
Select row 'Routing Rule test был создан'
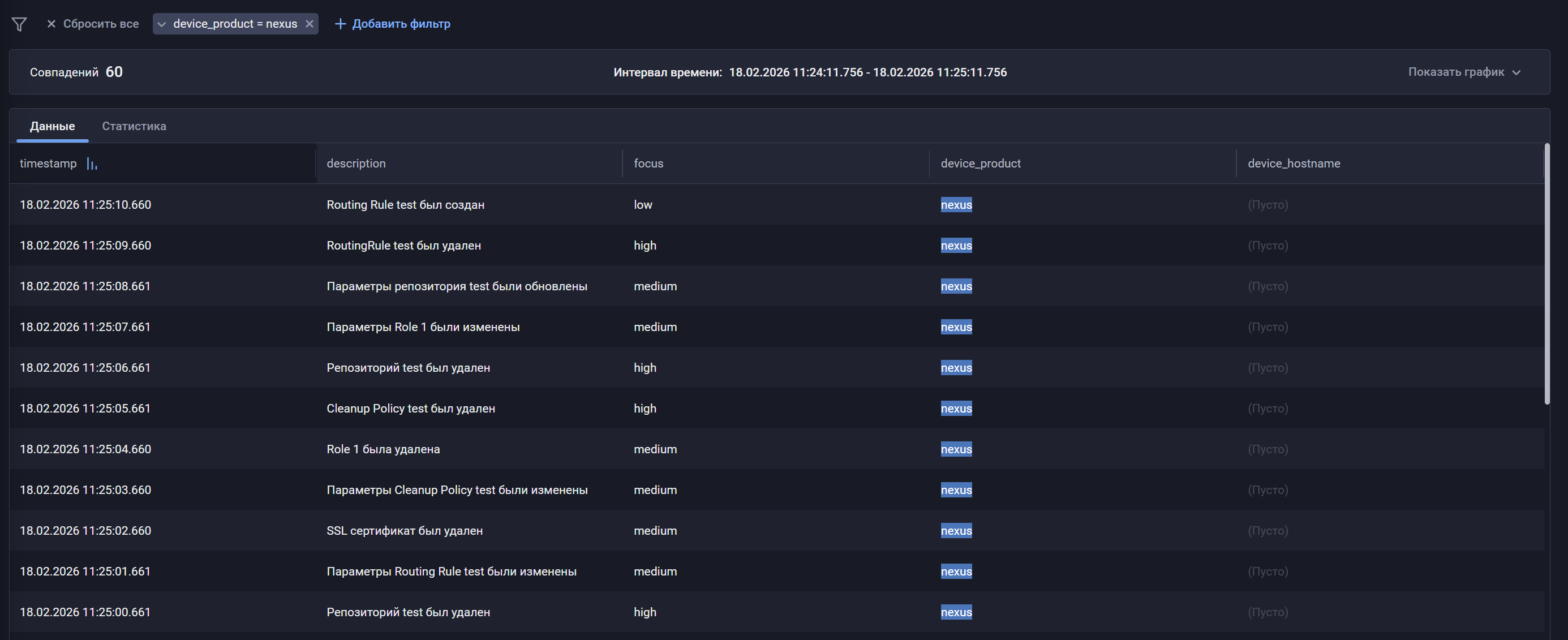pos(405,205)
